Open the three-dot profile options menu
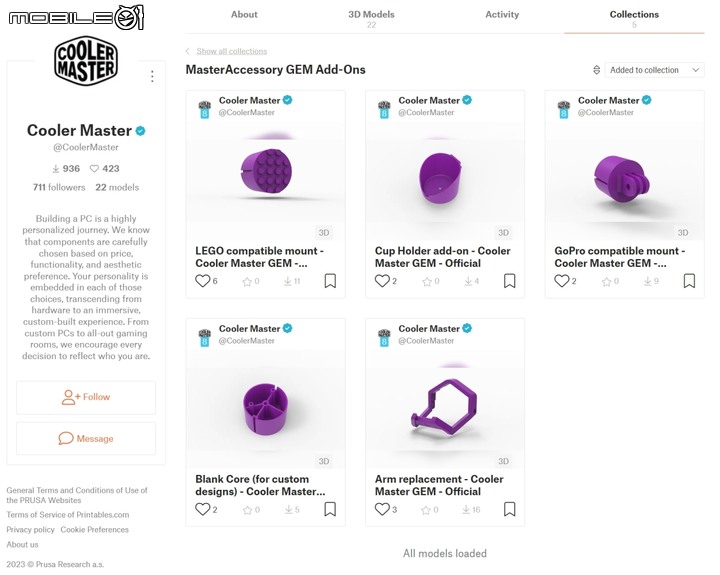Screen dimensions: 720x575 click(x=152, y=76)
